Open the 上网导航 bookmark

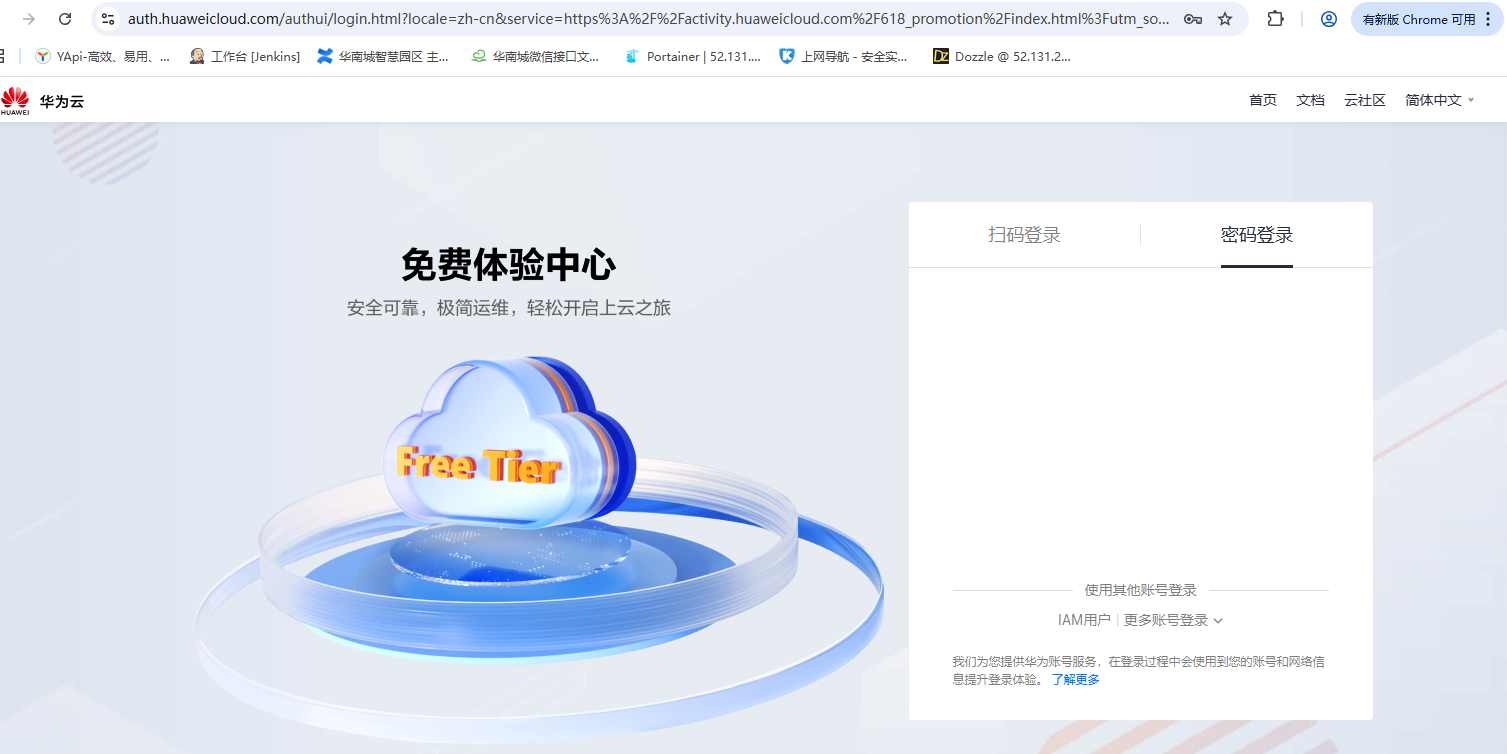click(x=843, y=57)
